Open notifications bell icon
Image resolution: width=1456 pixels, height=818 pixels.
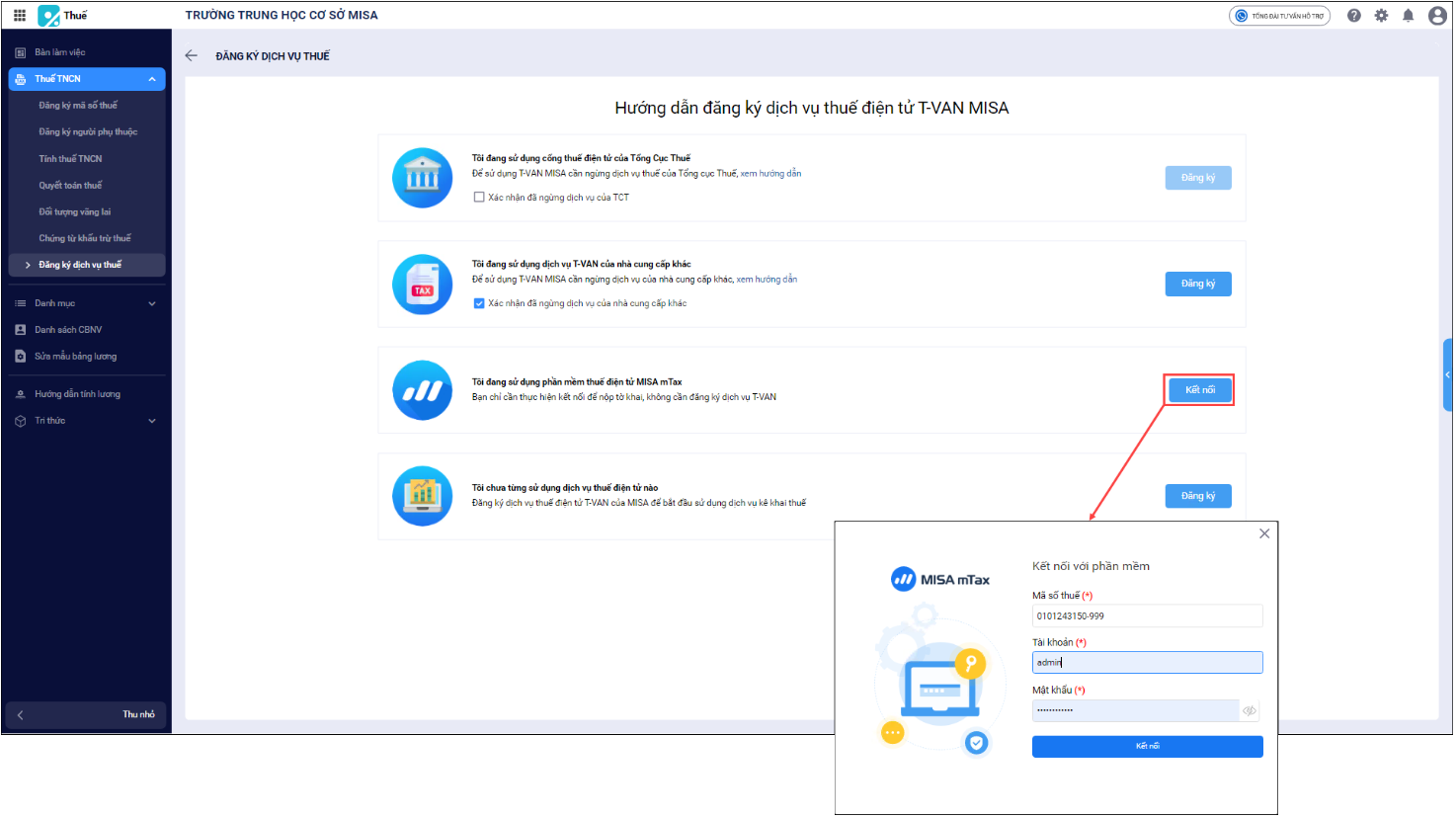[x=1409, y=16]
